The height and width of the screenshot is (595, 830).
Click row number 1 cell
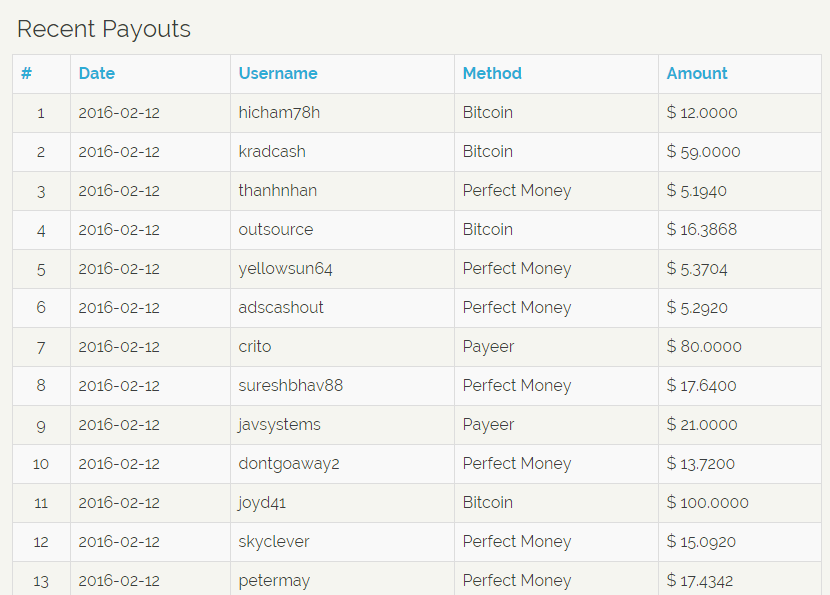[x=41, y=113]
